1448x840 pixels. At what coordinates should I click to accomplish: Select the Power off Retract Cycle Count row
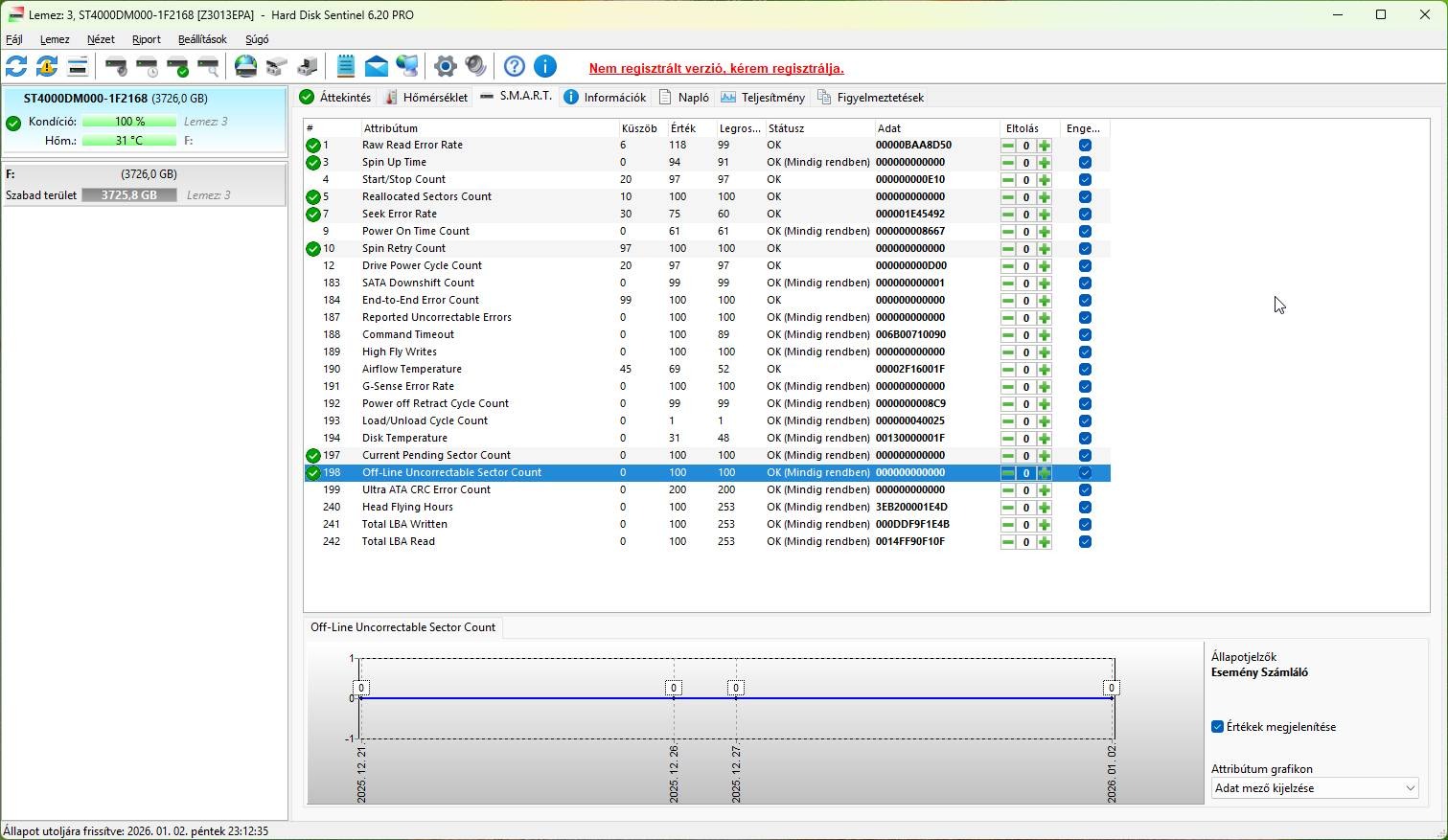707,404
